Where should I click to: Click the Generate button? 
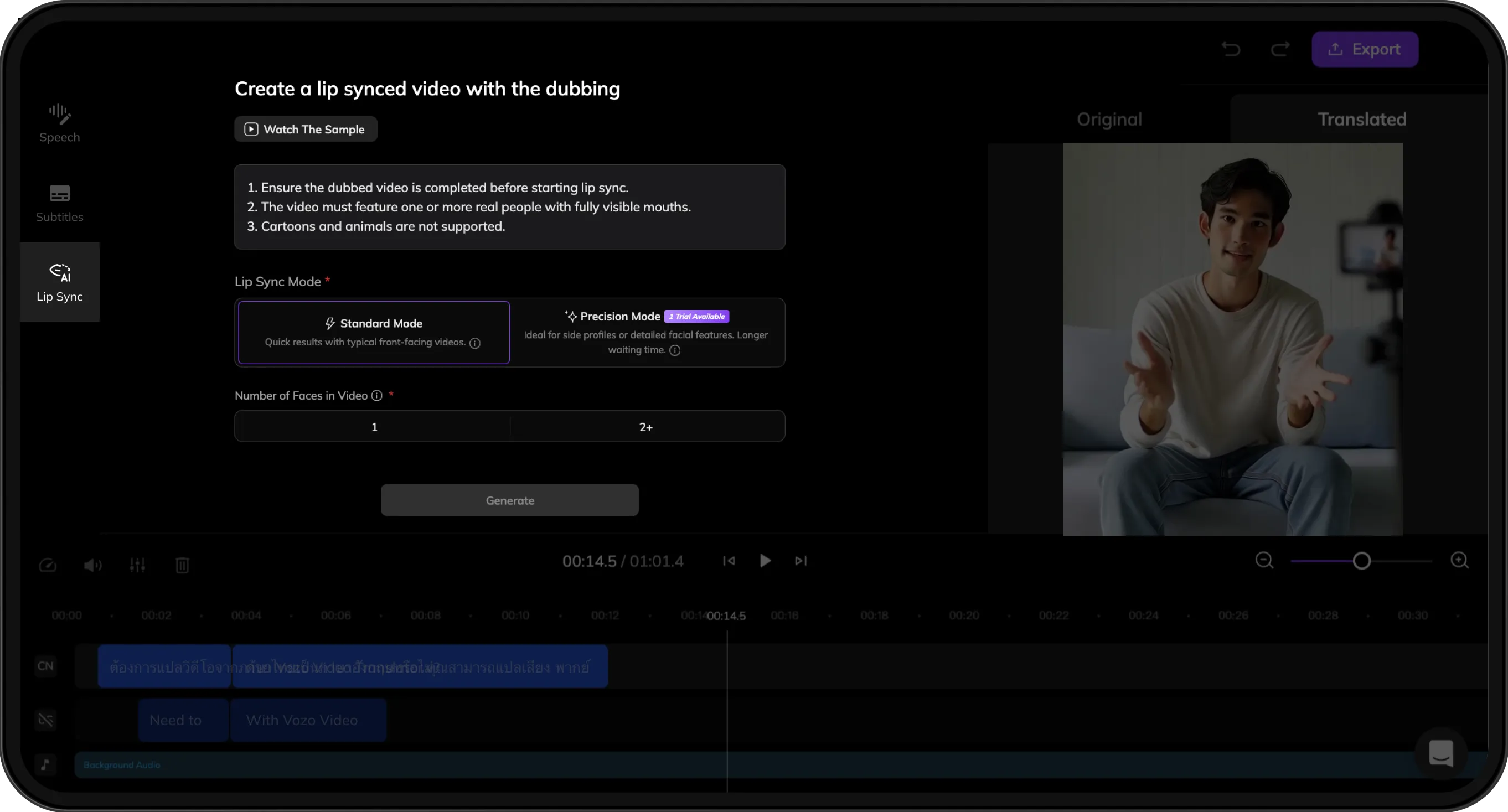click(x=509, y=500)
